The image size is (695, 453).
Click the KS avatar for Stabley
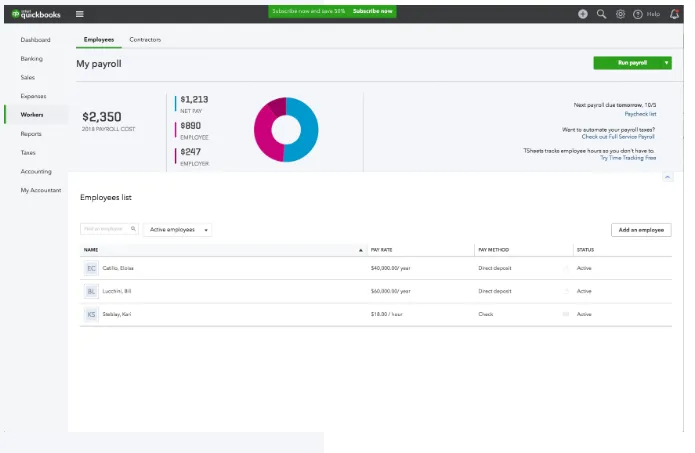pyautogui.click(x=91, y=314)
